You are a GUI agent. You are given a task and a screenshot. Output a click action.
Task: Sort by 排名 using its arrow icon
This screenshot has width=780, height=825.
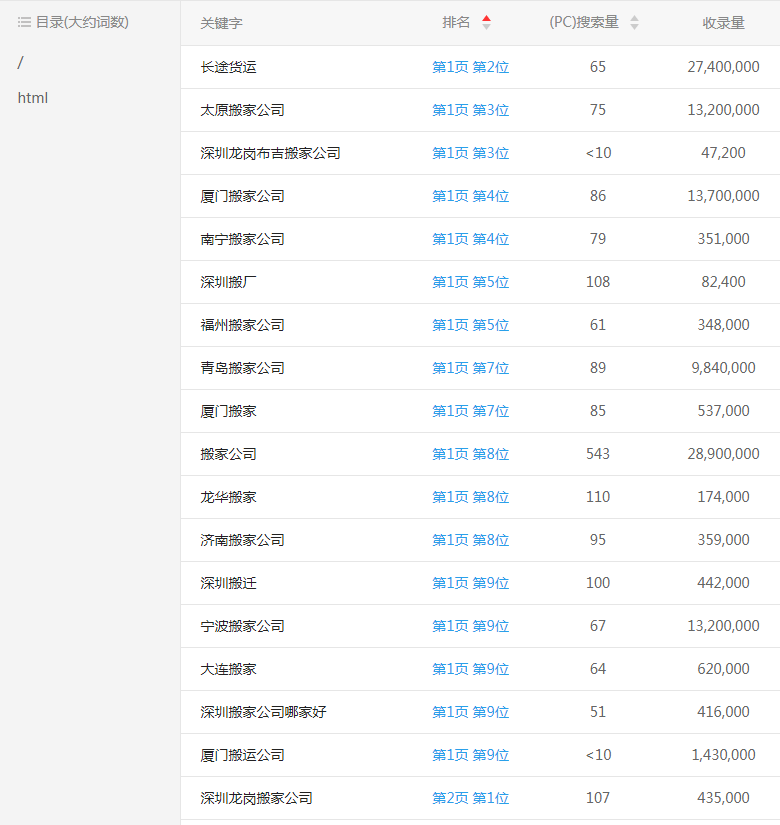pyautogui.click(x=486, y=22)
